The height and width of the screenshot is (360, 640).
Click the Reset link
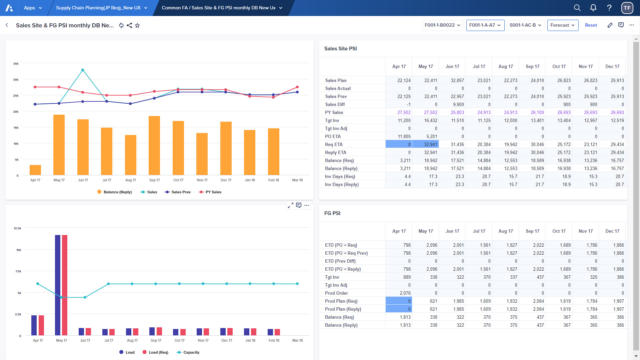pyautogui.click(x=591, y=25)
